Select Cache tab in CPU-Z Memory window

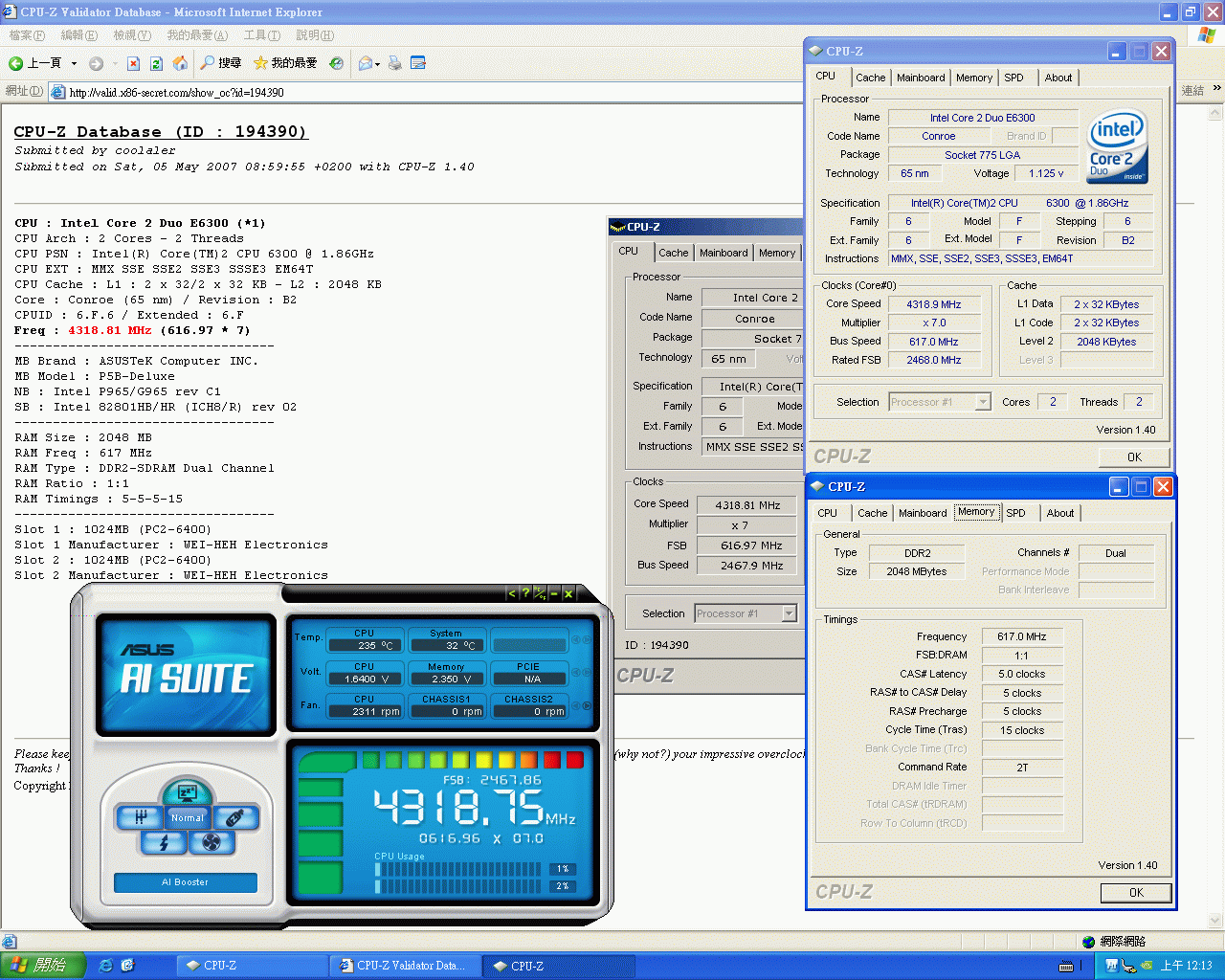[x=873, y=514]
